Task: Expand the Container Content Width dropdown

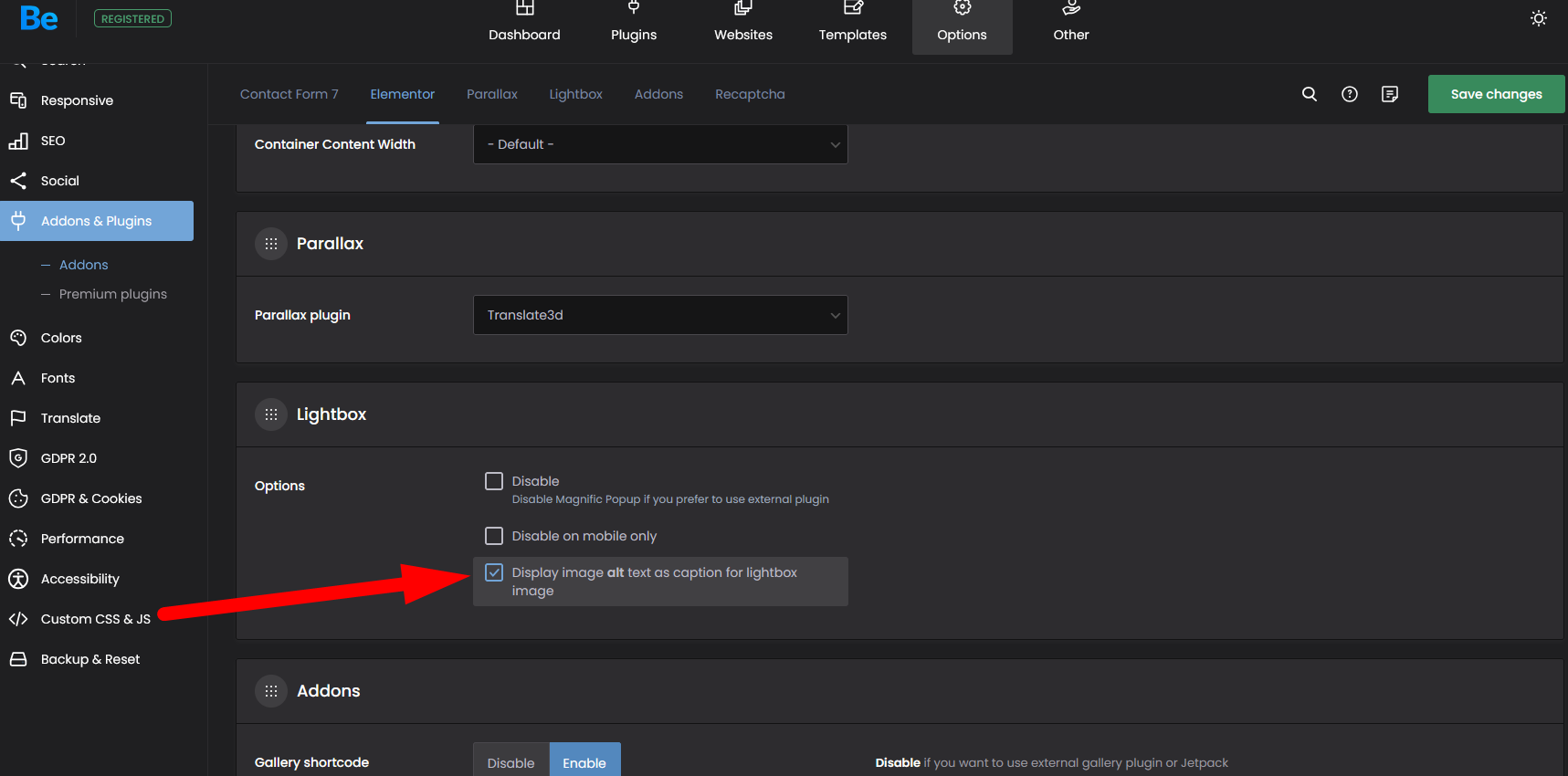Action: pyautogui.click(x=659, y=144)
